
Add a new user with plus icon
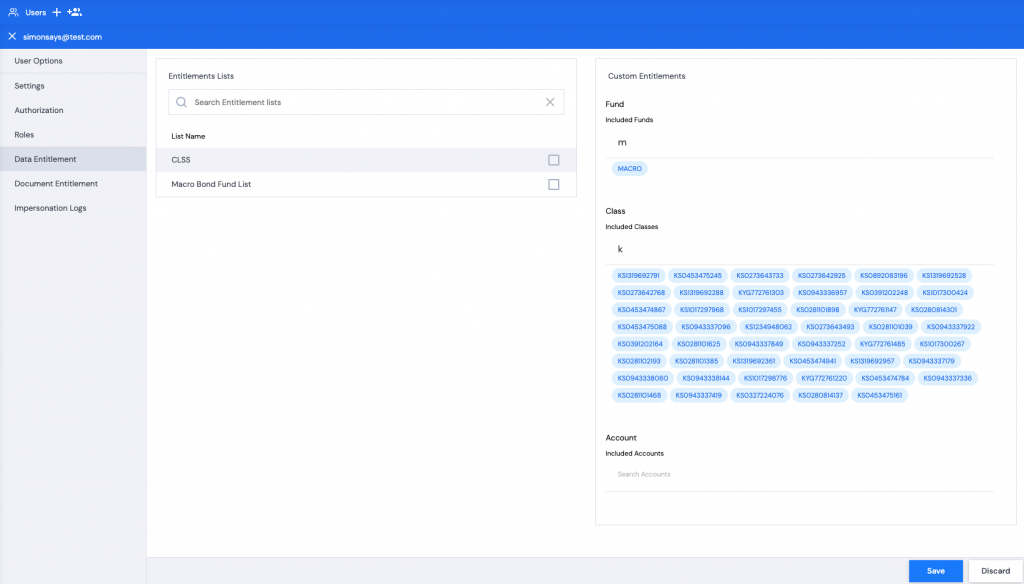pos(57,12)
